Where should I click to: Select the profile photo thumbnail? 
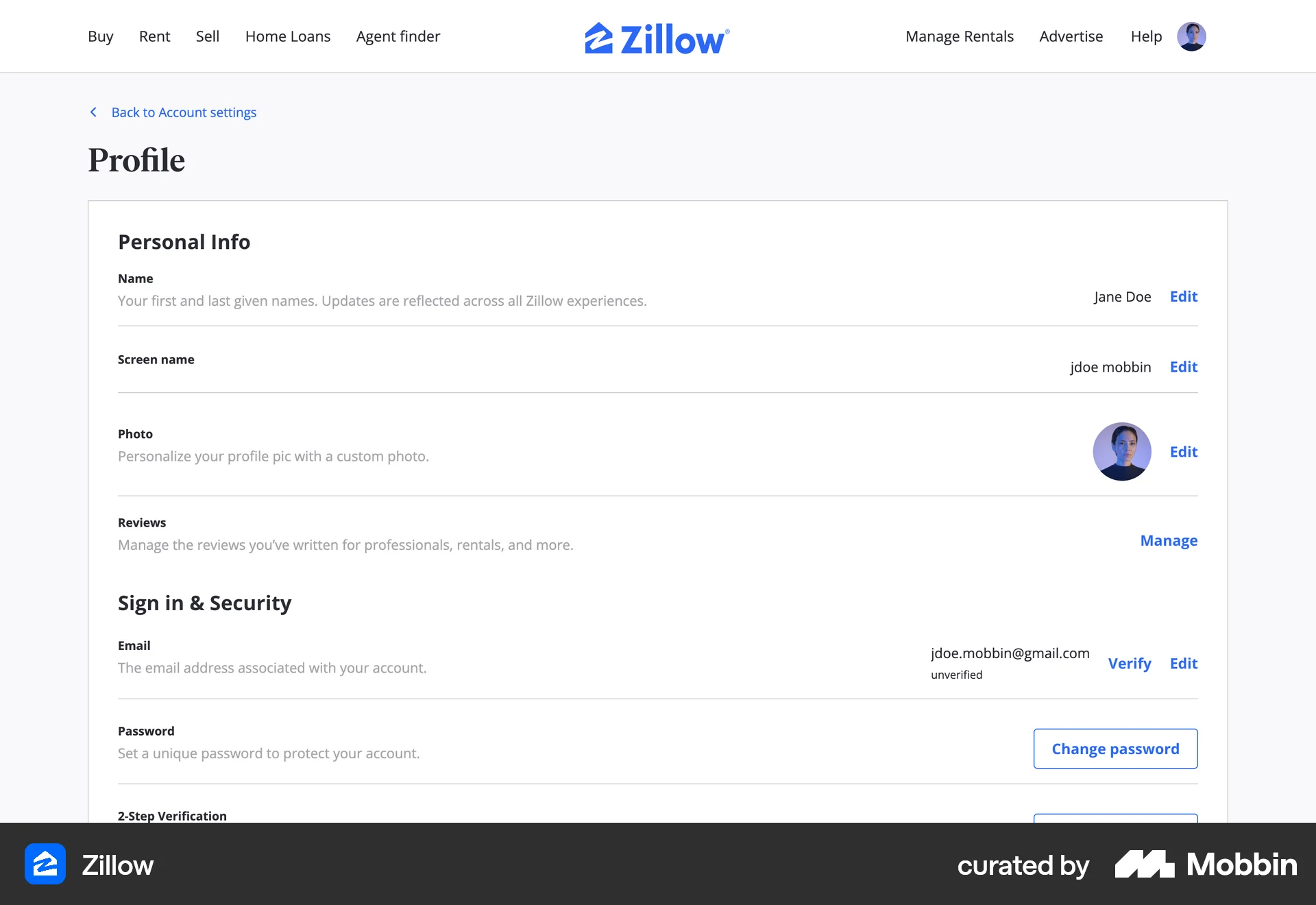point(1122,451)
